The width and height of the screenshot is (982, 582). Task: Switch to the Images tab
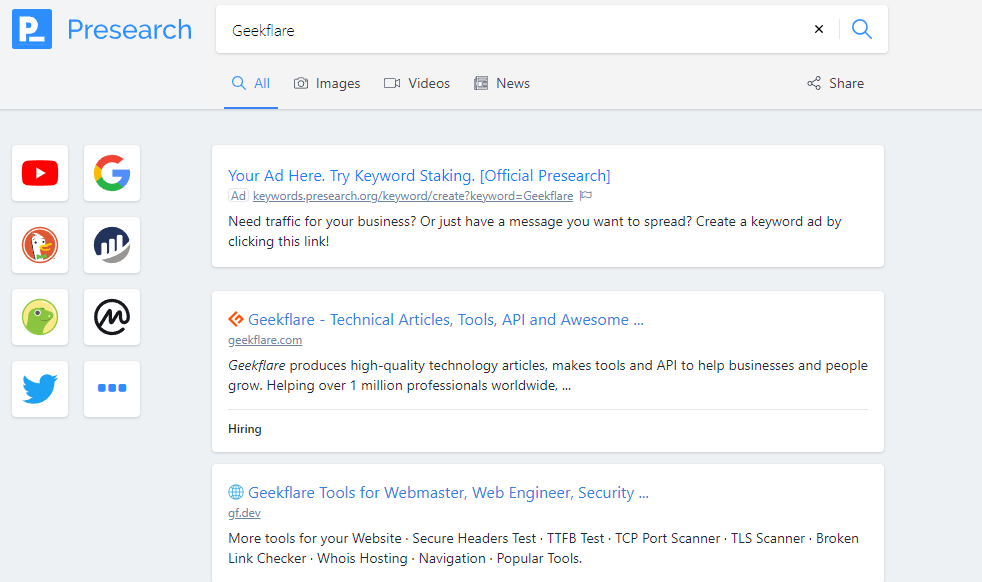coord(327,83)
